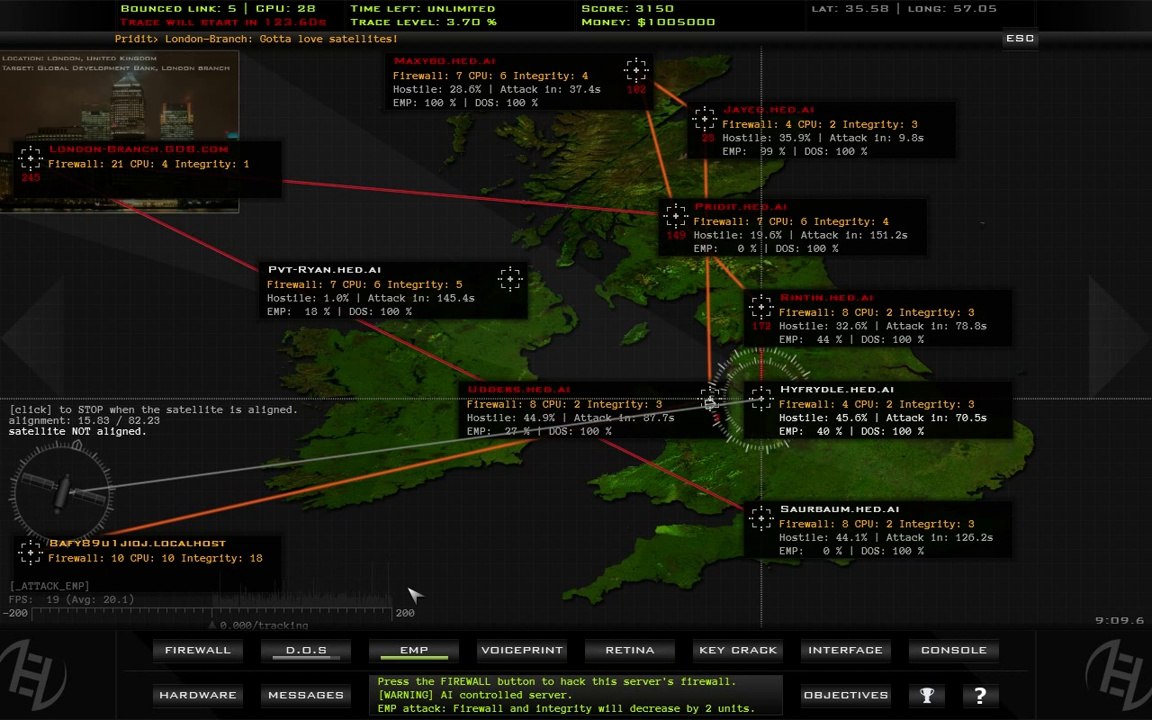Screen dimensions: 1152x720
Task: Click the Global Development Bank London thumbnail
Action: pyautogui.click(x=120, y=131)
